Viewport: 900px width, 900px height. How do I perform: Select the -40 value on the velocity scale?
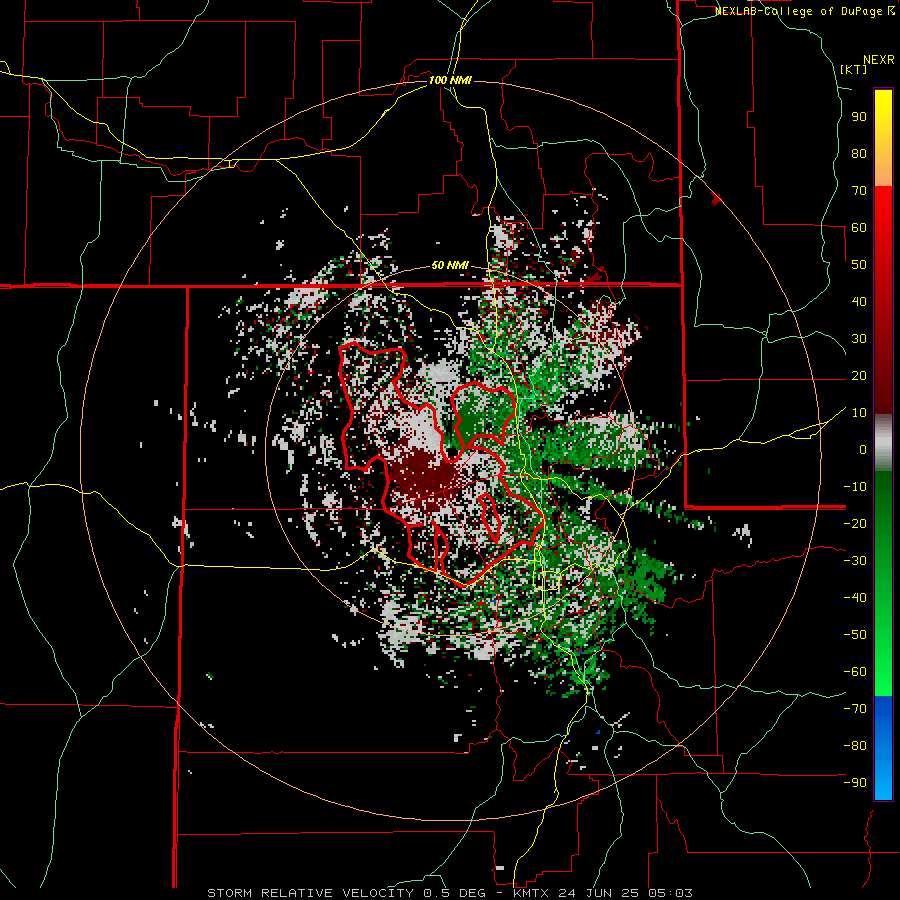(855, 598)
